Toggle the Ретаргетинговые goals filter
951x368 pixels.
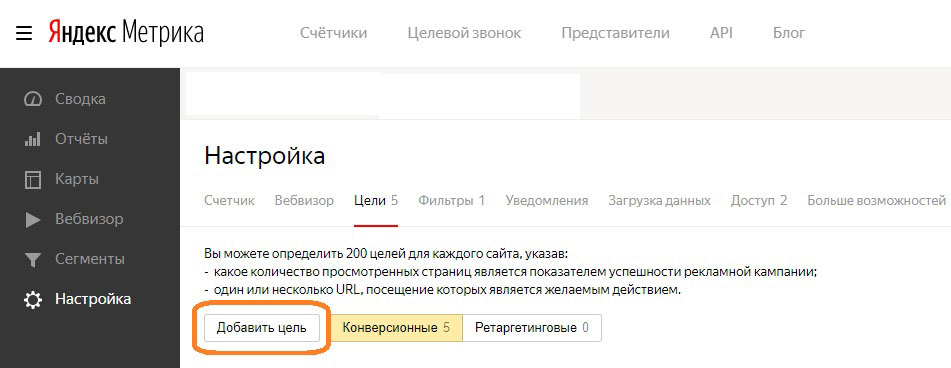532,328
